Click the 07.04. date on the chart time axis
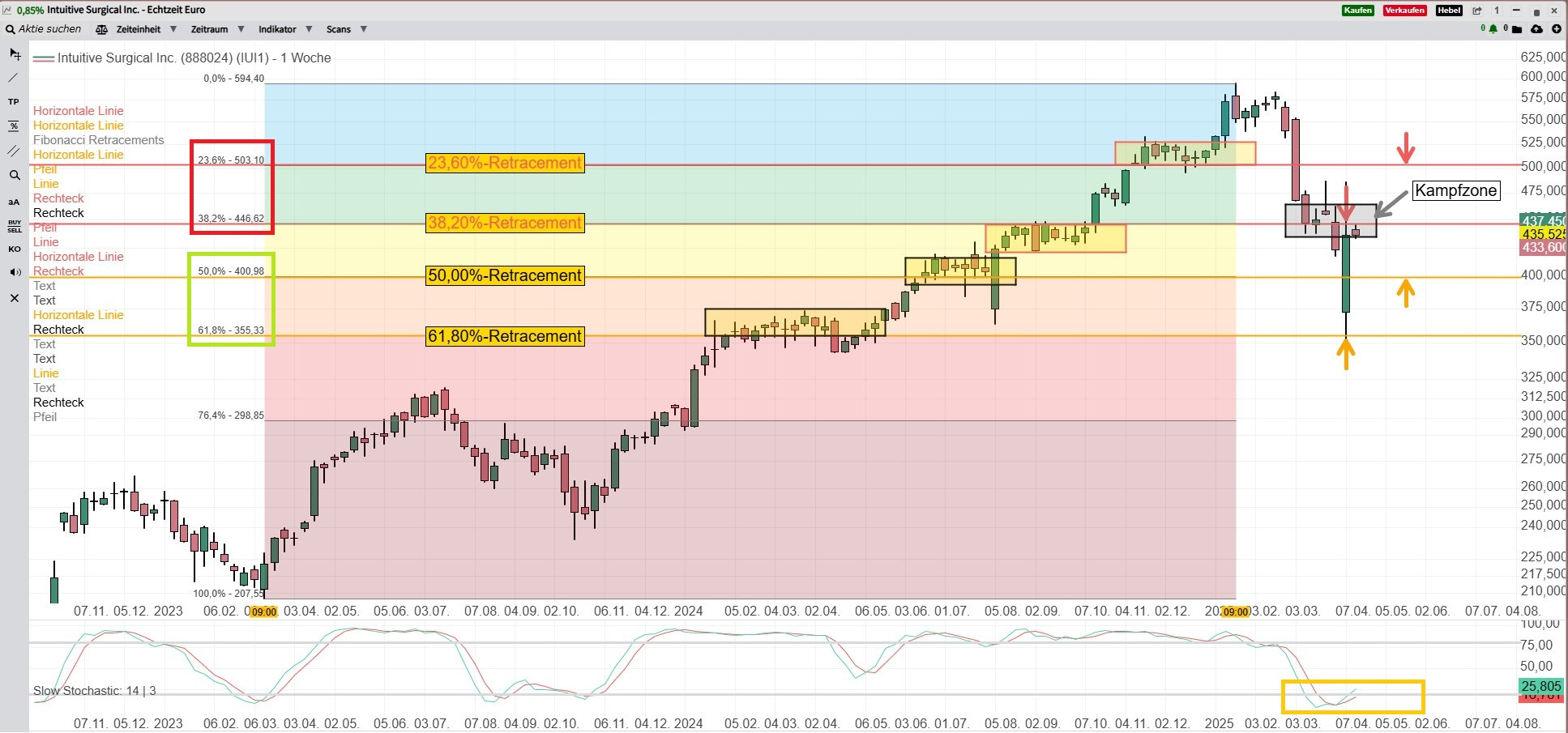This screenshot has width=1568, height=733. (1353, 611)
